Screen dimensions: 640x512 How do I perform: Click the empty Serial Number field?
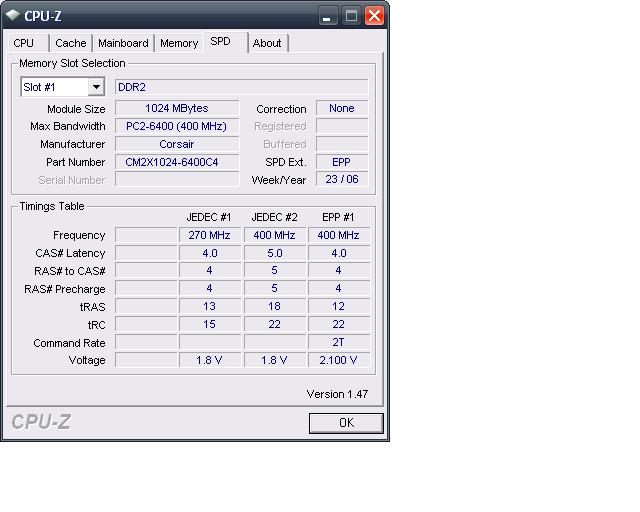point(177,179)
